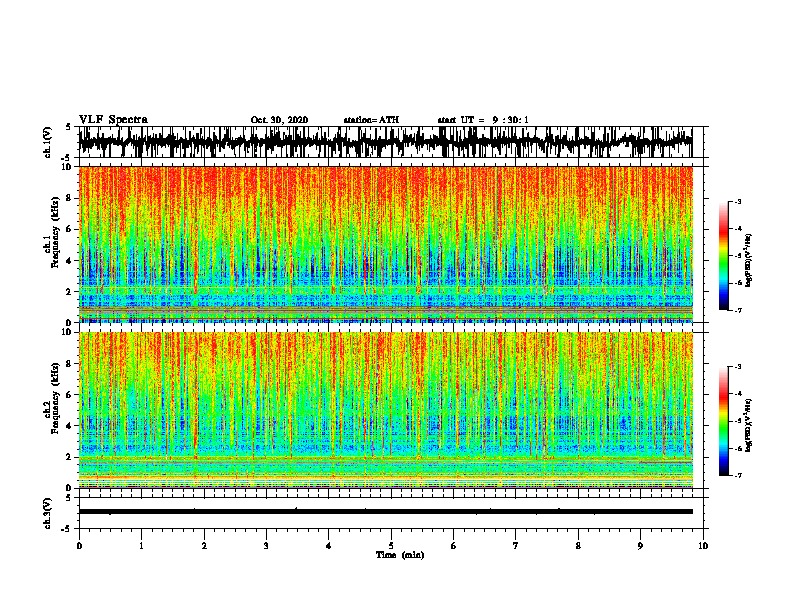Click time axis tick label "8"

pyautogui.click(x=578, y=546)
